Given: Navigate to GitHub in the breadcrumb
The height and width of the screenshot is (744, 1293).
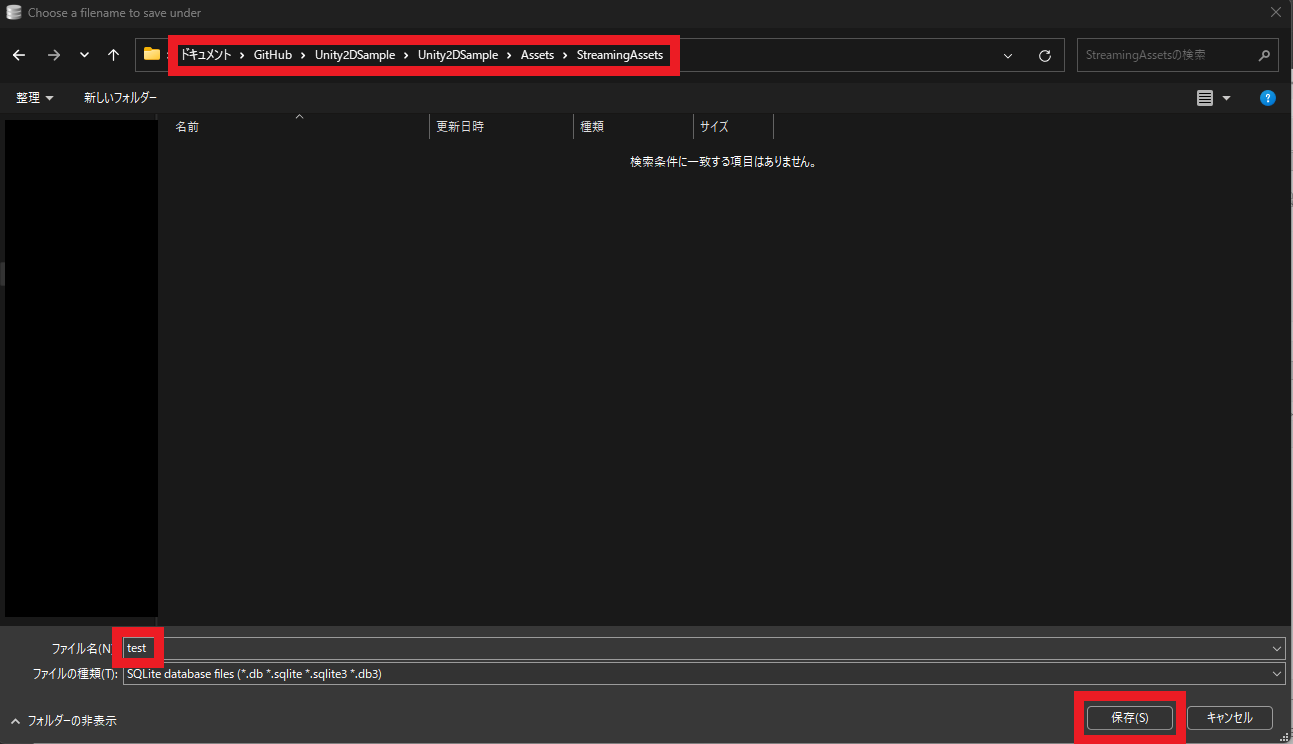Looking at the screenshot, I should (x=273, y=55).
